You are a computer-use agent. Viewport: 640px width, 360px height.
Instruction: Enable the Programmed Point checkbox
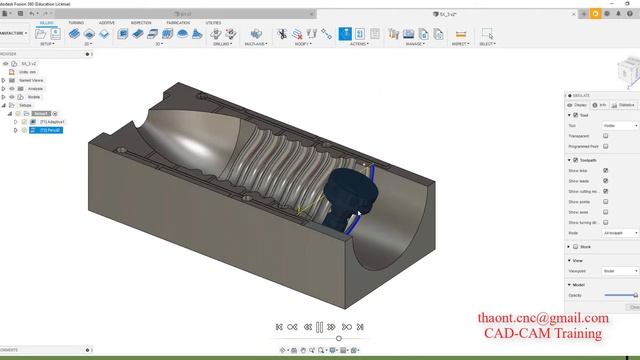click(606, 146)
